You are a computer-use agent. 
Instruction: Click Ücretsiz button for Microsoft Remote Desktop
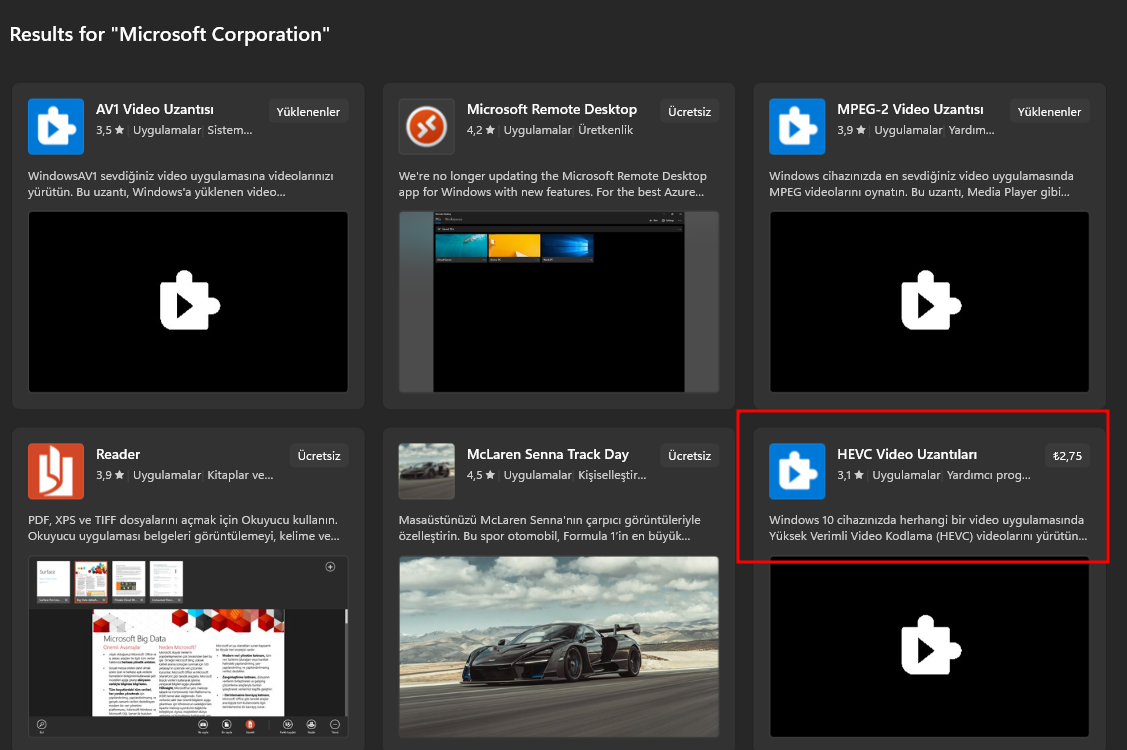[689, 111]
